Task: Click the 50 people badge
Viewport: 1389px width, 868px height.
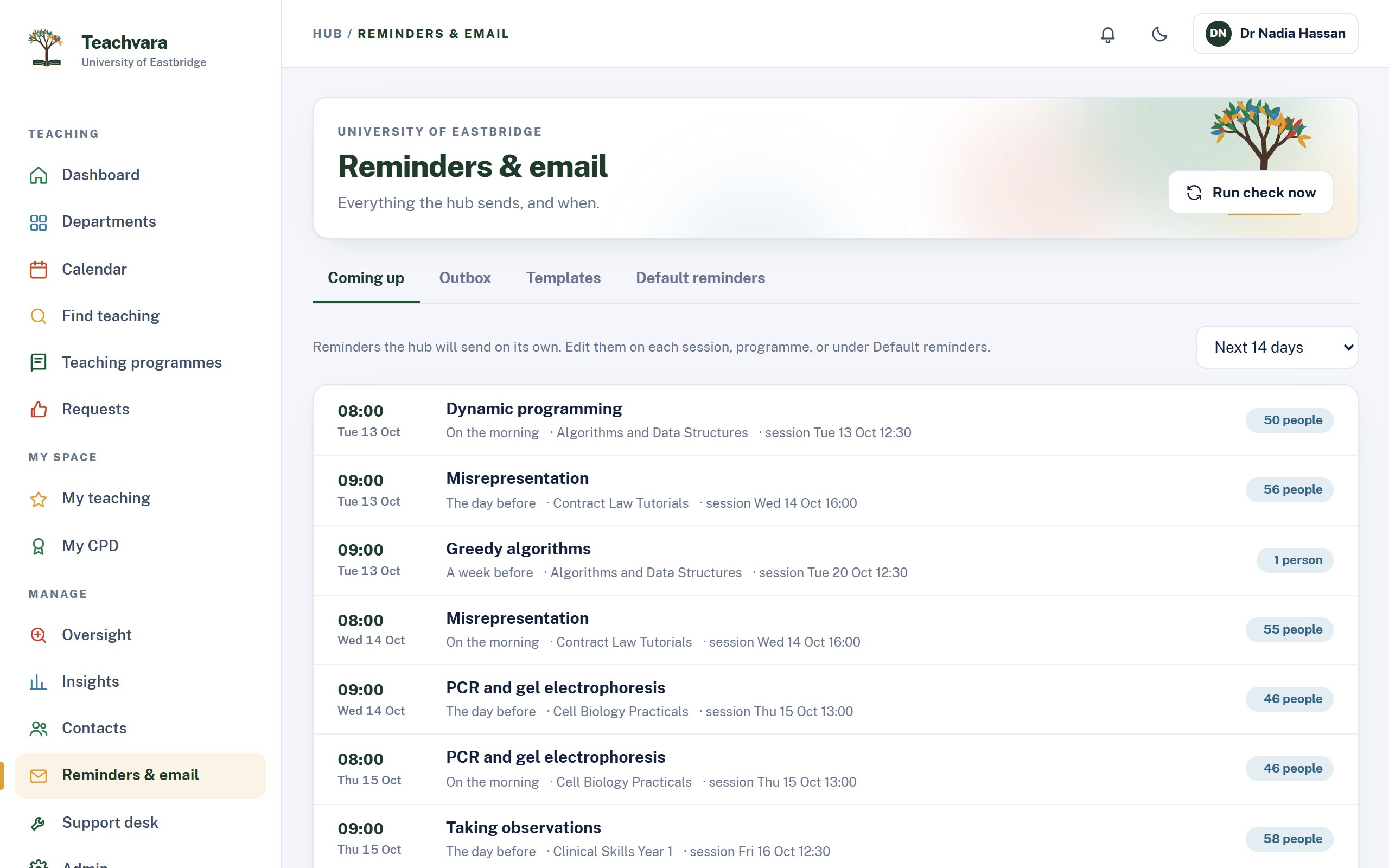Action: (1289, 420)
